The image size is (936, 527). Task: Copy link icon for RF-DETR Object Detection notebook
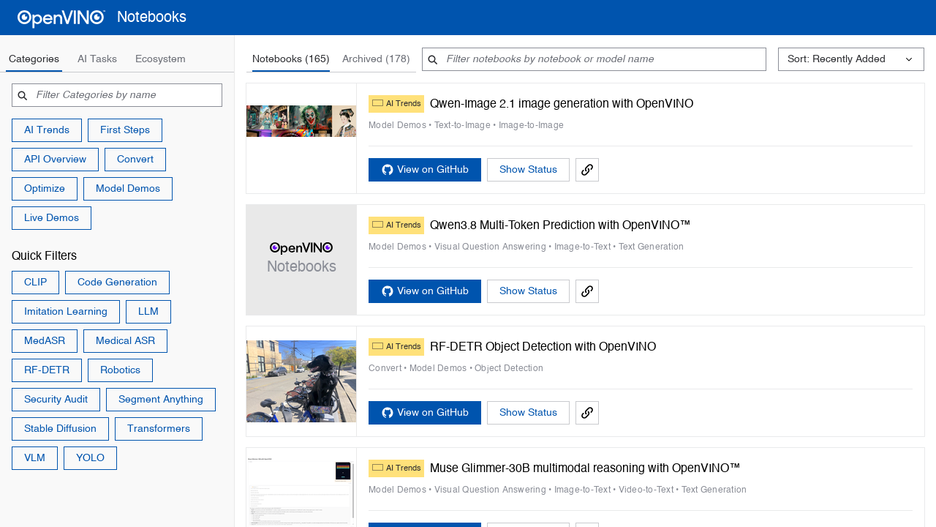click(587, 412)
